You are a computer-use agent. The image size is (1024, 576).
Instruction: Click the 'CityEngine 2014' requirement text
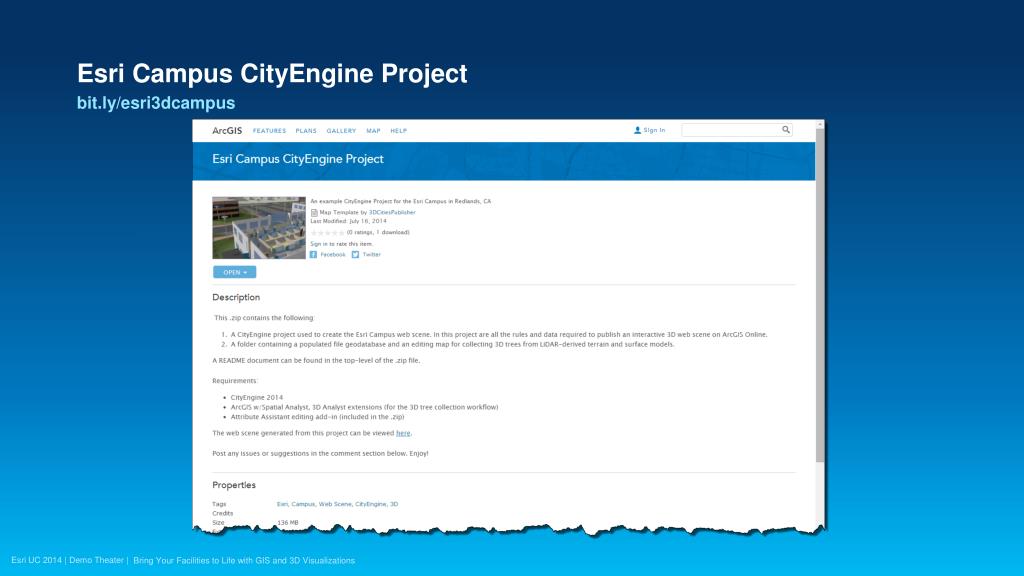tap(257, 397)
